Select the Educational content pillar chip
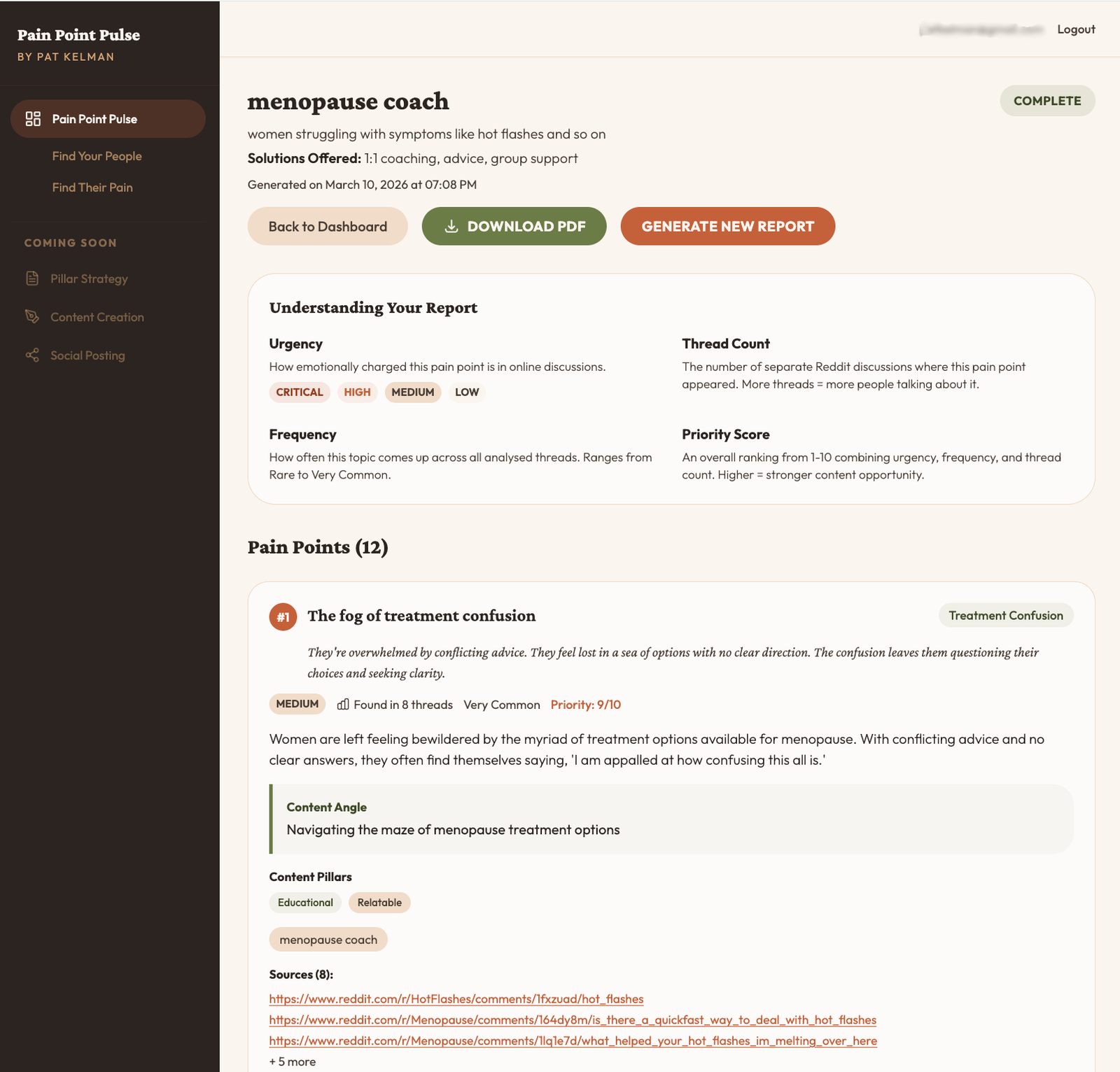This screenshot has height=1072, width=1120. pyautogui.click(x=304, y=903)
